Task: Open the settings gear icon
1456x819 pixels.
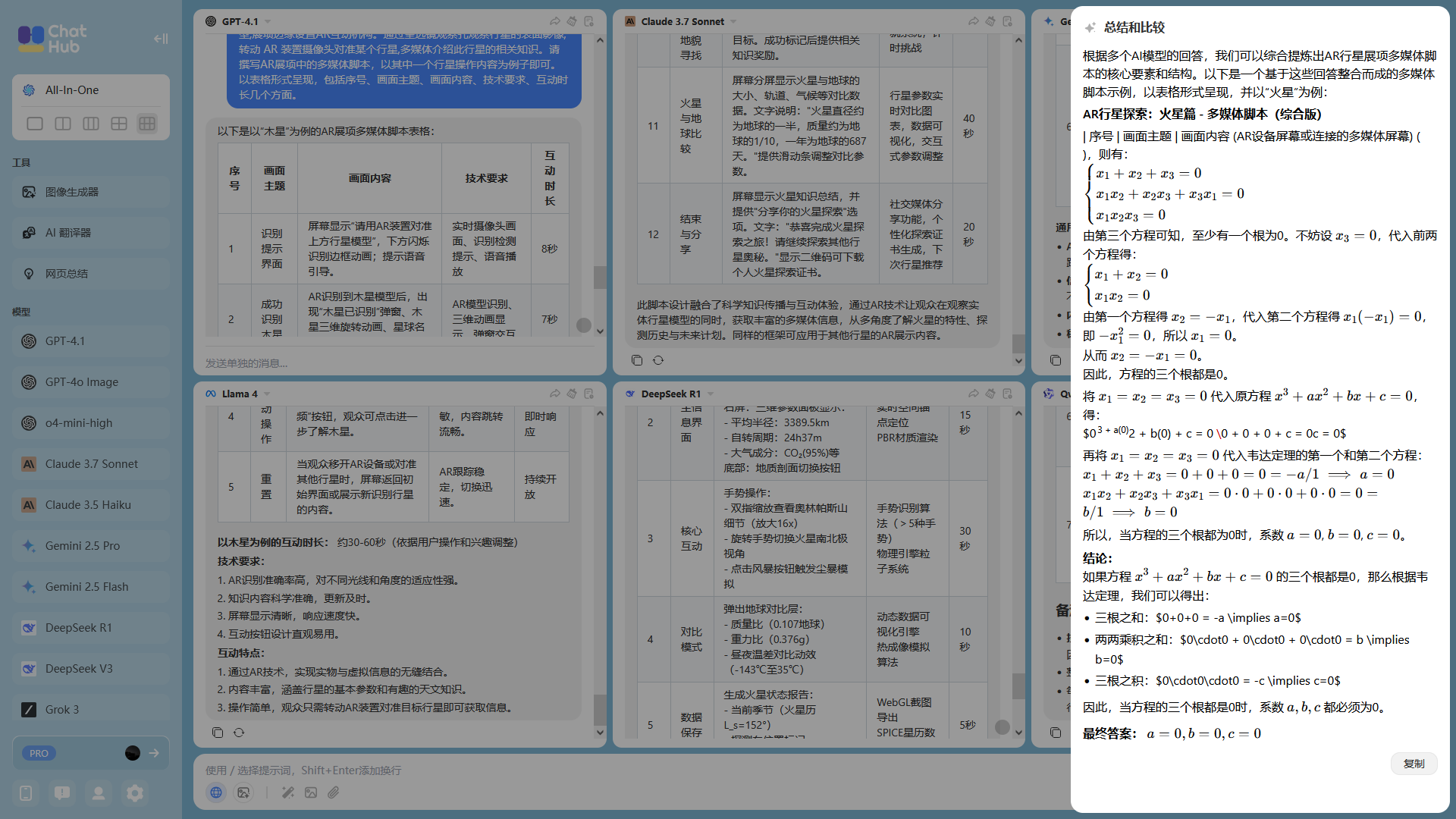Action: 135,793
